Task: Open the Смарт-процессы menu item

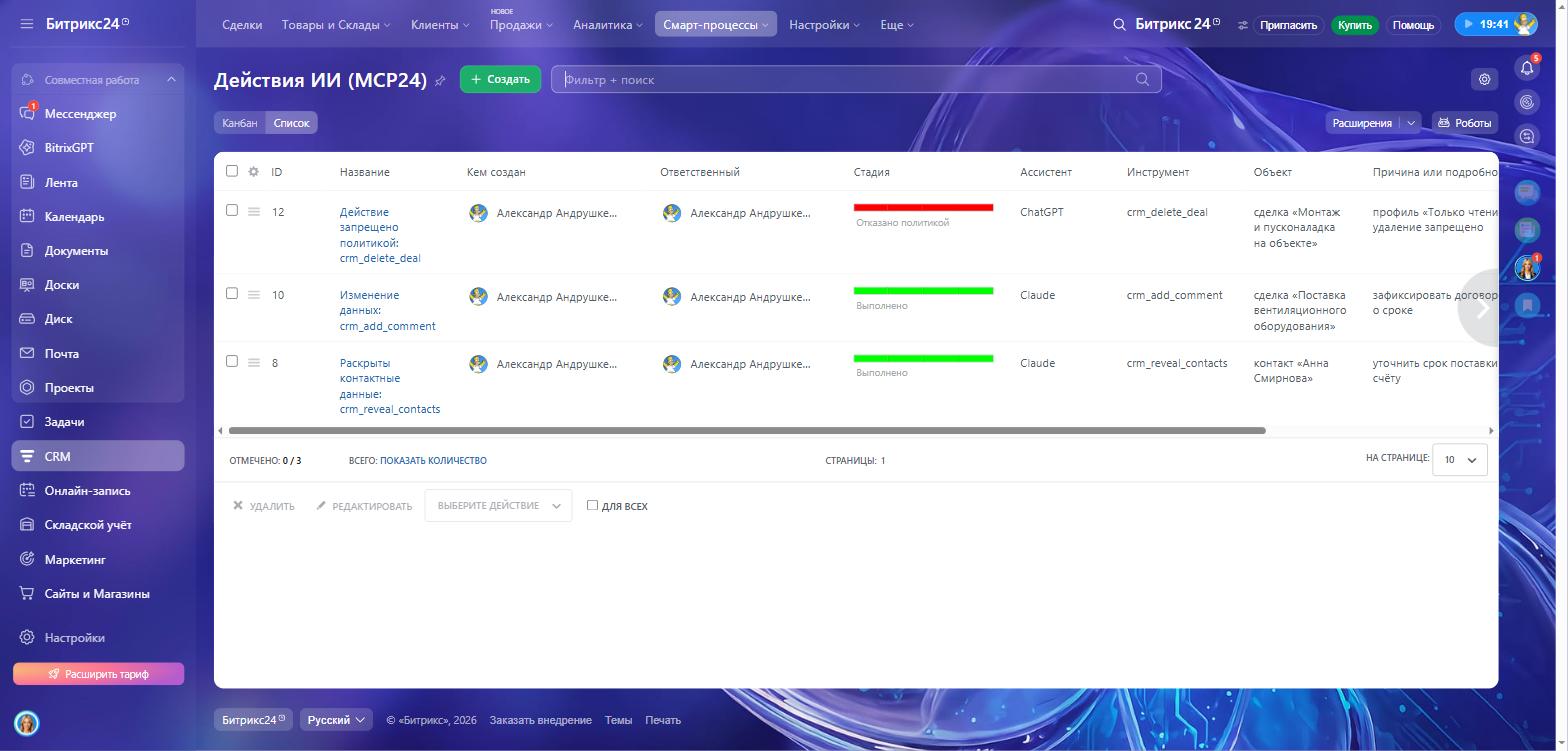Action: click(716, 25)
